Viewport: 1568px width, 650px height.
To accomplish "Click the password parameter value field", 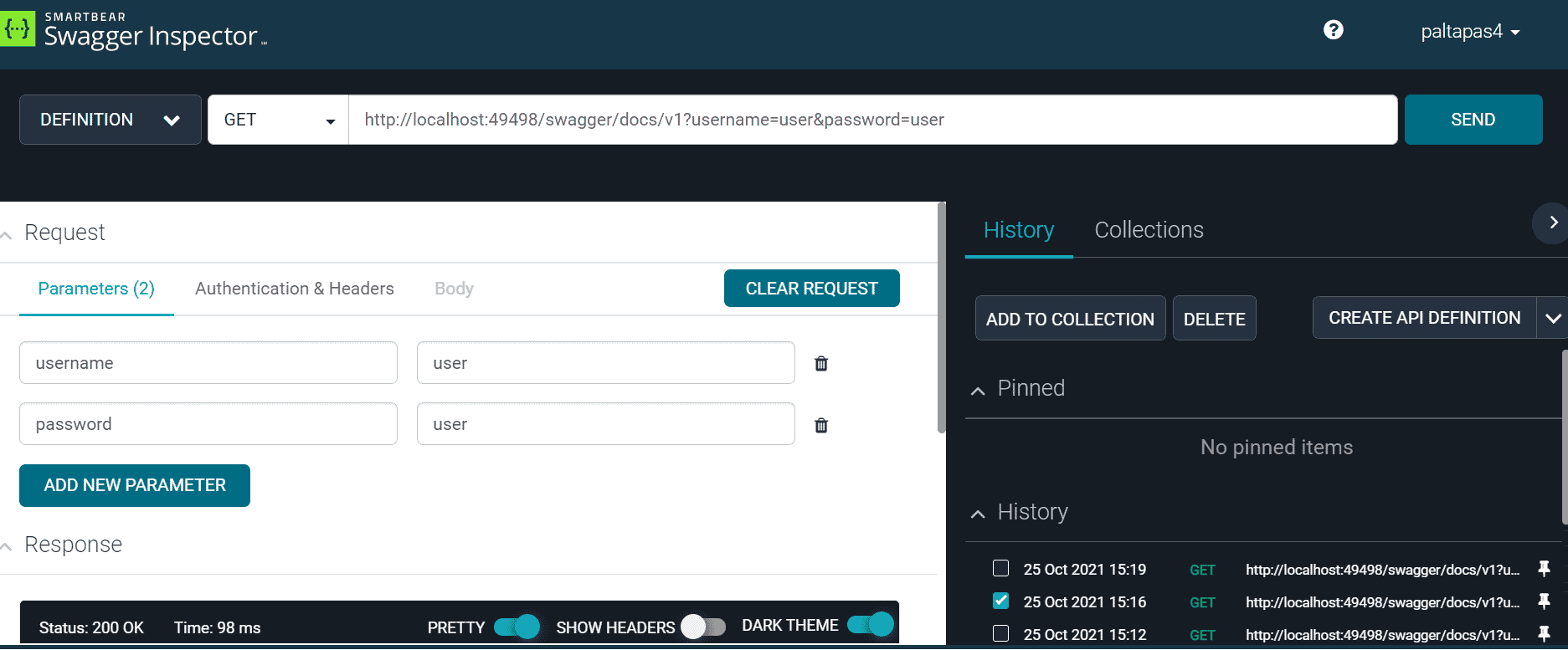I will pos(606,424).
